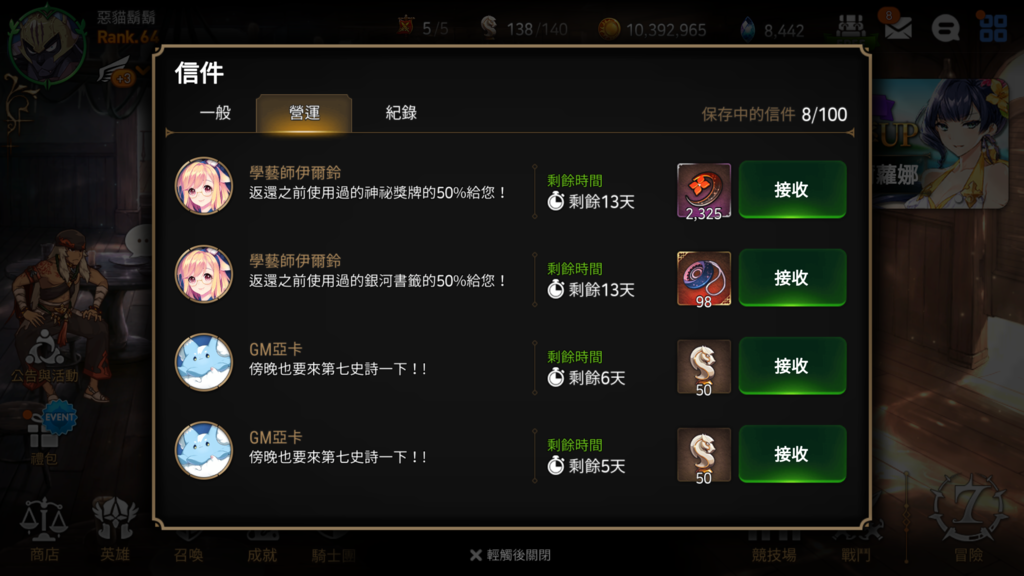1024x576 pixels.
Task: Click 接收 for the GM亞卡 mail expiring in 5 days
Action: click(792, 454)
